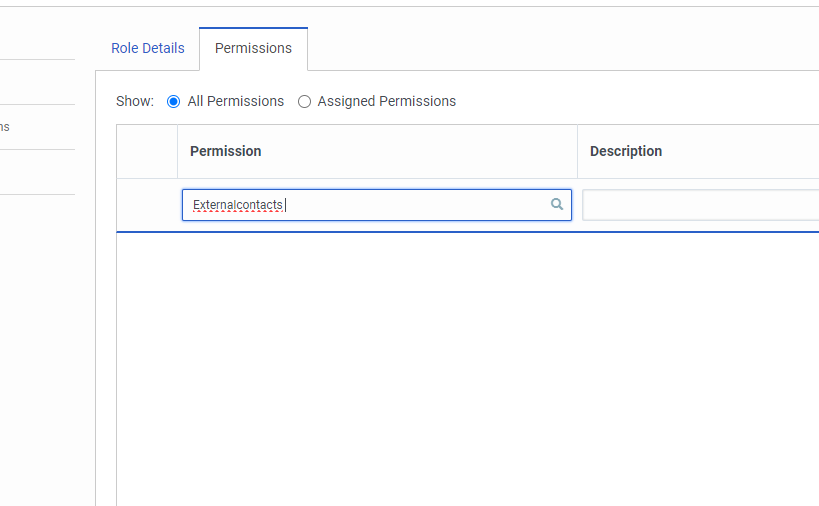Select the All Permissions radio button
This screenshot has height=506, width=819.
tap(173, 101)
